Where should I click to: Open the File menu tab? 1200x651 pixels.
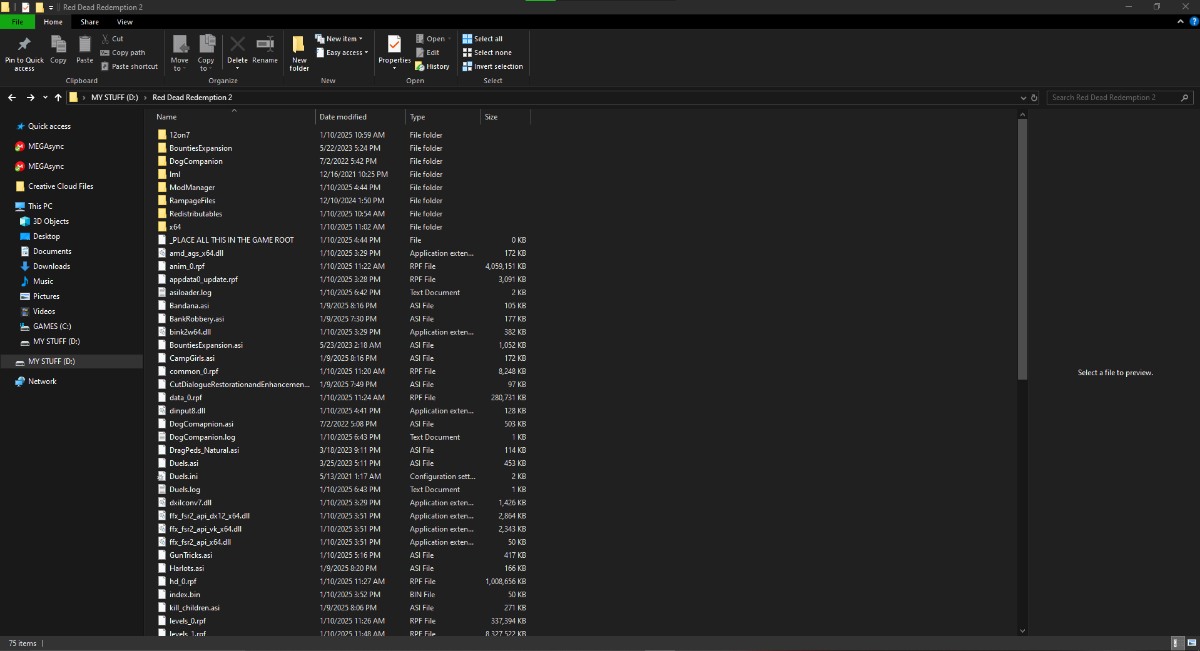17,21
